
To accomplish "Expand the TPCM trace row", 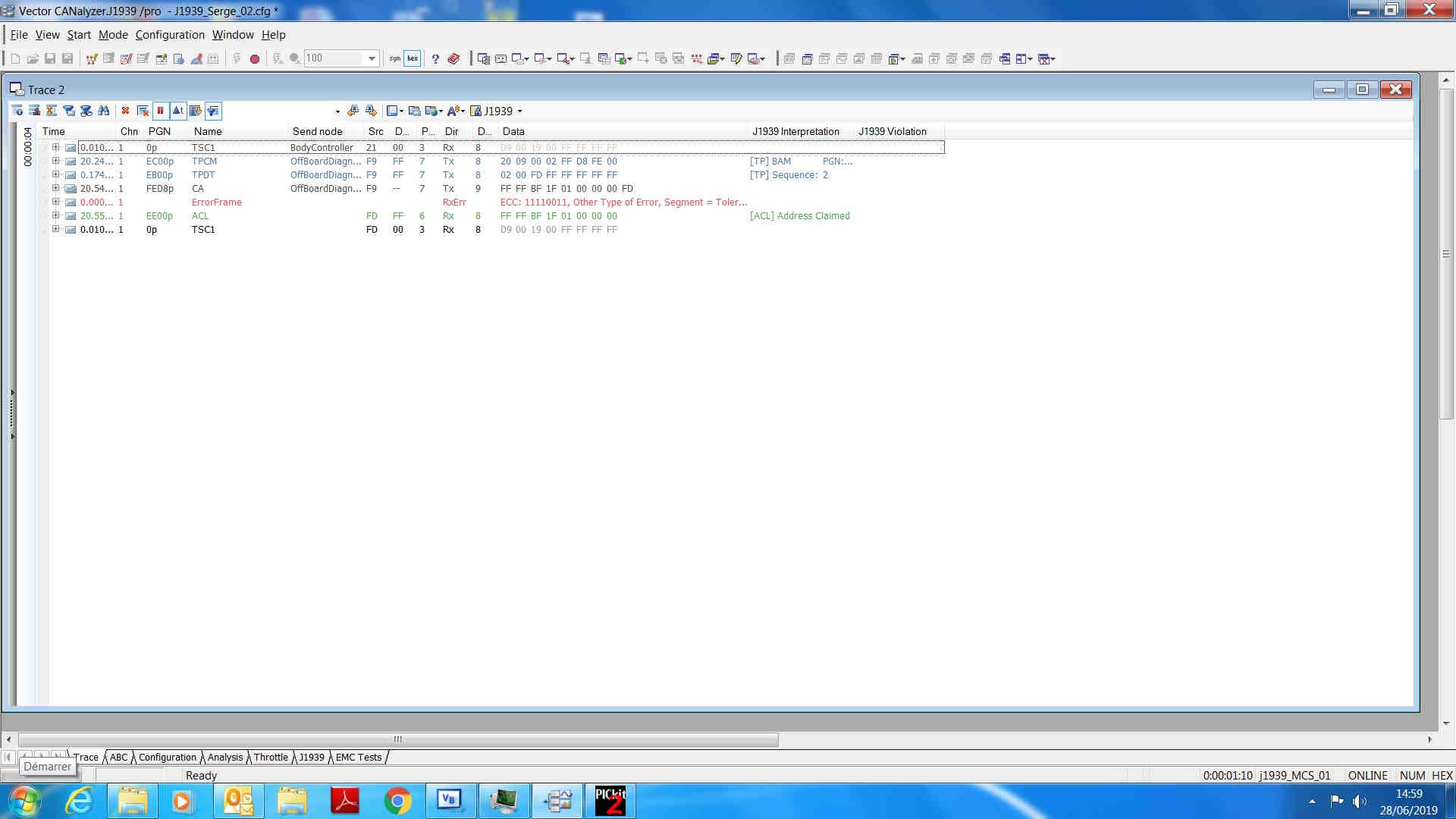I will [x=55, y=161].
